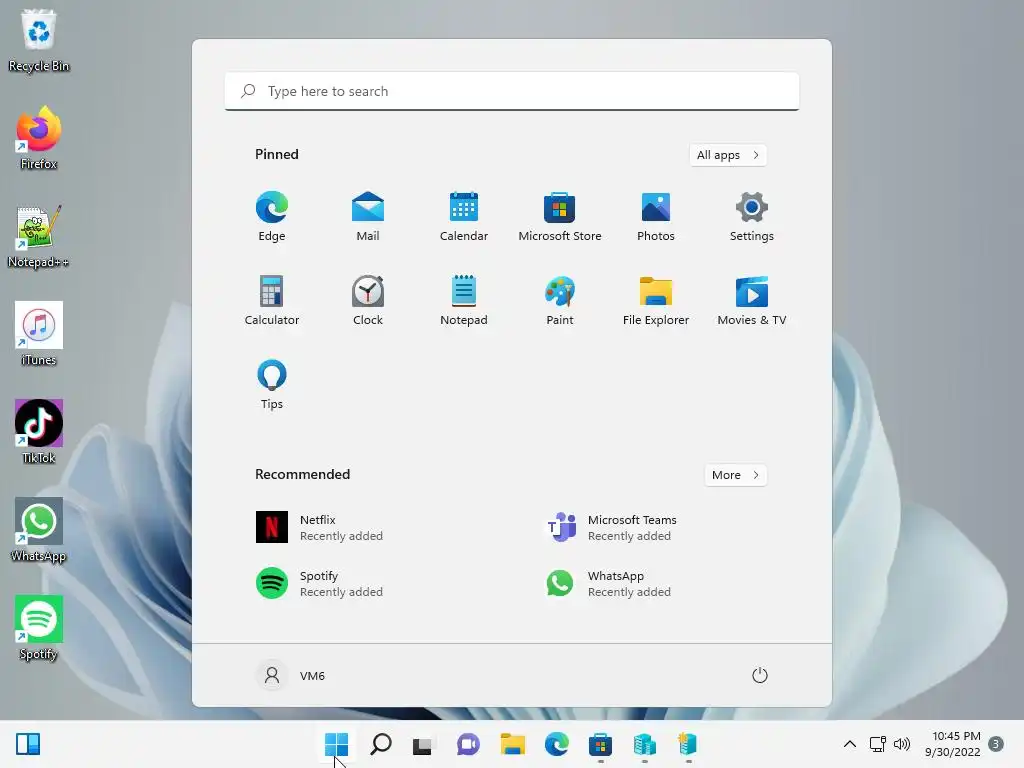
Task: Select the WhatsApp desktop shortcut
Action: click(39, 530)
